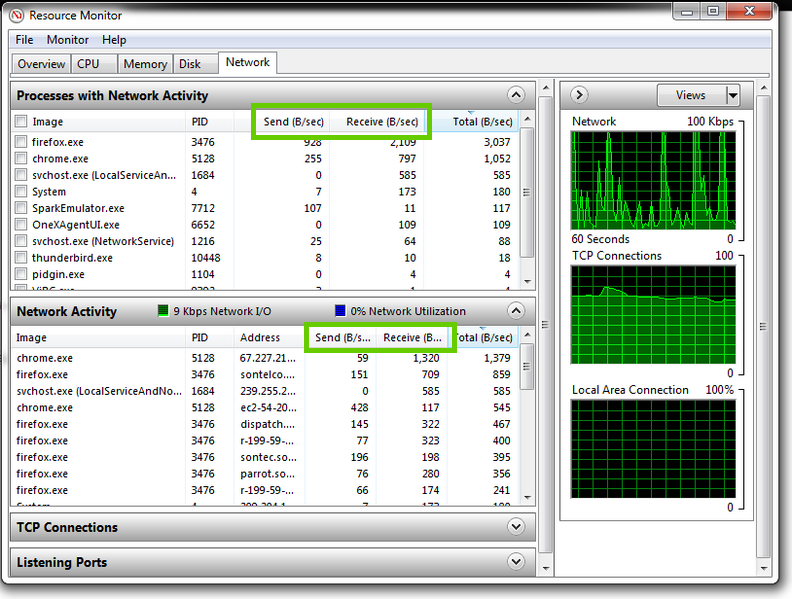Click SparkEmulator.exe process name
Image resolution: width=792 pixels, height=599 pixels.
coord(78,208)
